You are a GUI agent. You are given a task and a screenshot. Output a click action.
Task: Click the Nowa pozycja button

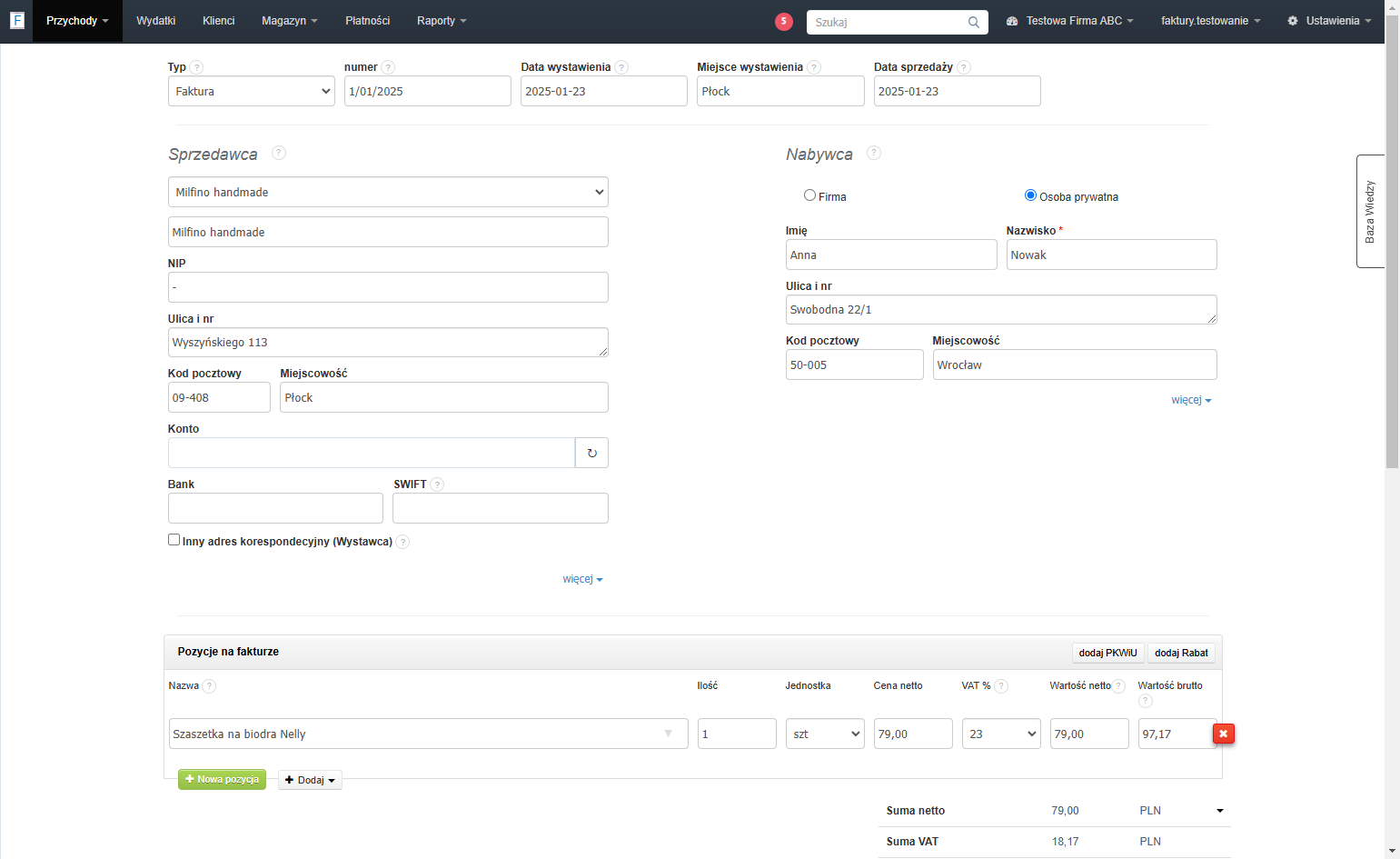click(x=222, y=780)
